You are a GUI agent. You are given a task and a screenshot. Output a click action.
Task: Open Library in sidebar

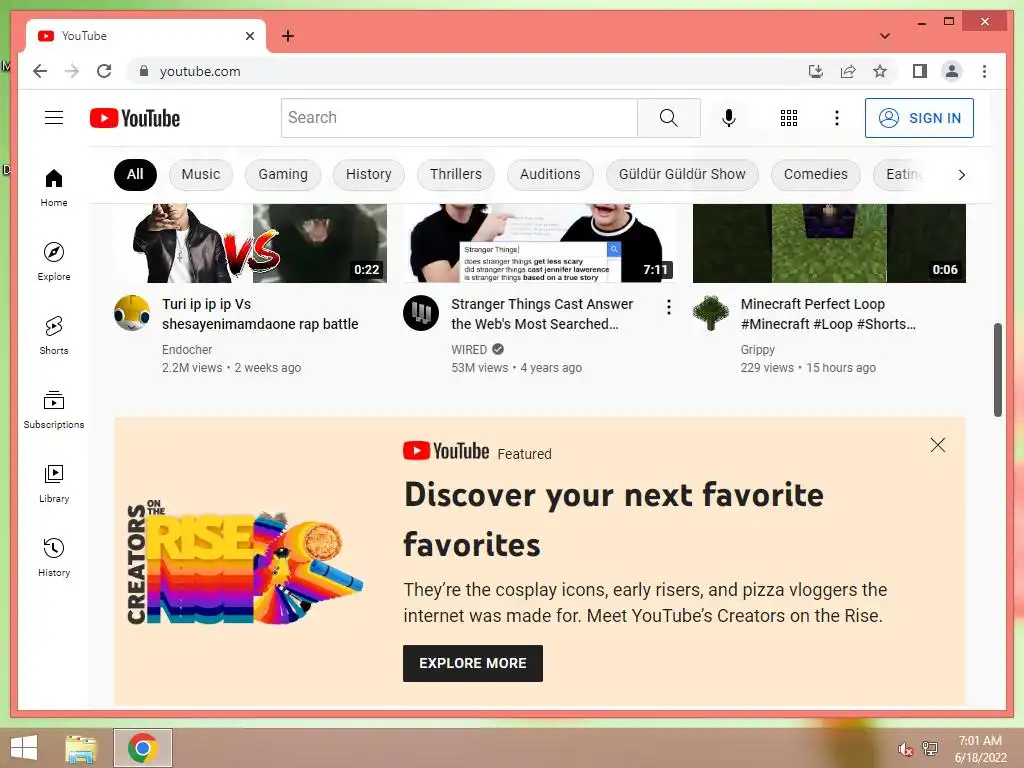click(x=54, y=483)
